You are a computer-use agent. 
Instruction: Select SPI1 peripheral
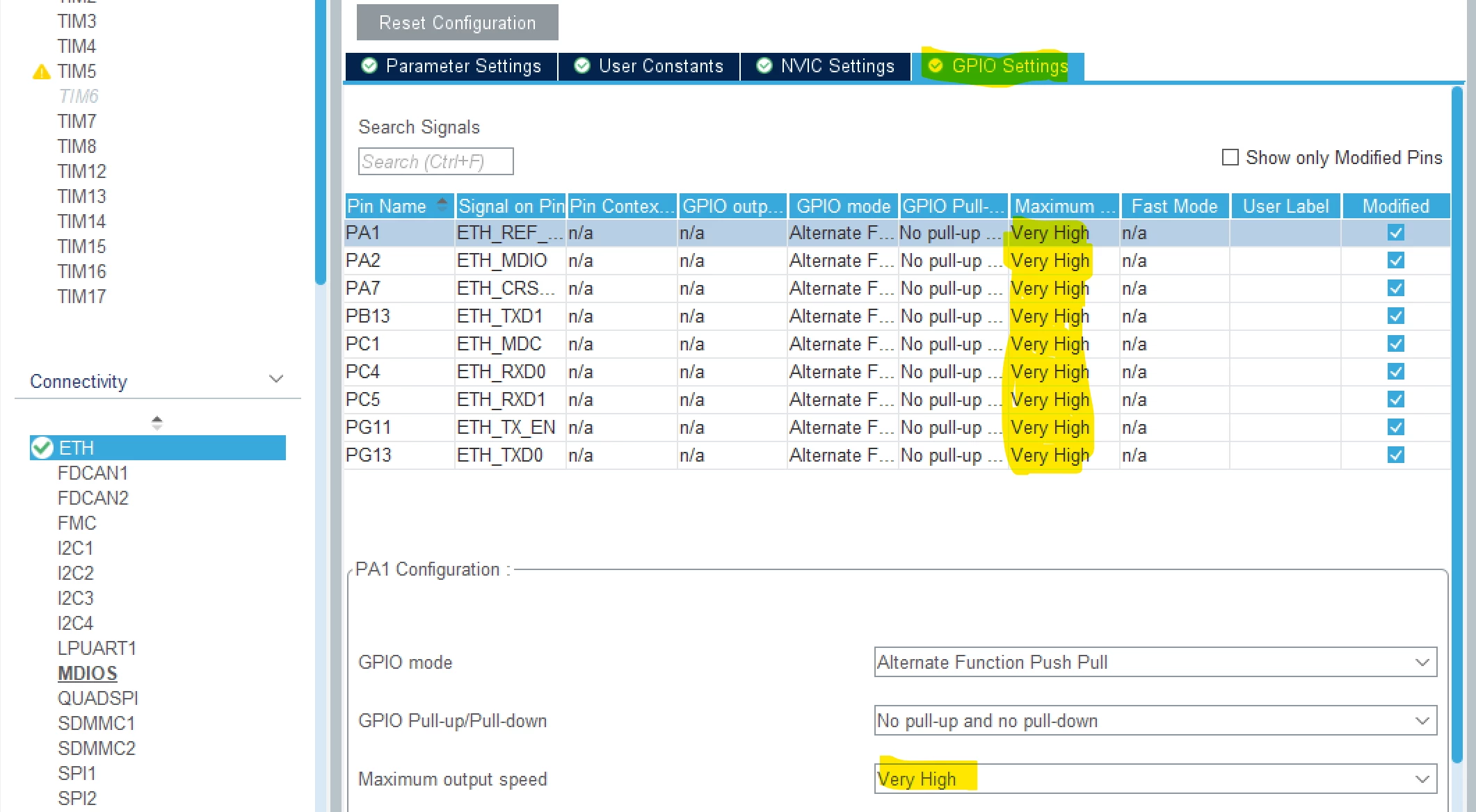(77, 773)
